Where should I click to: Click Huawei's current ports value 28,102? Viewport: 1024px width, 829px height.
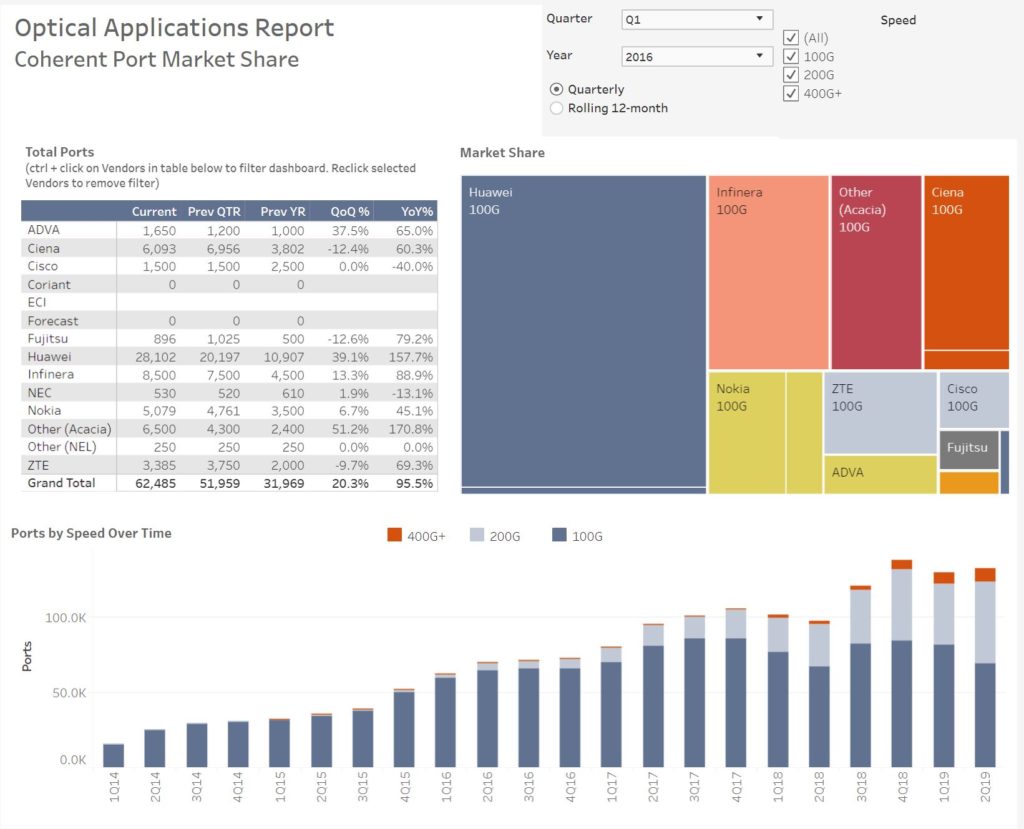pos(155,357)
